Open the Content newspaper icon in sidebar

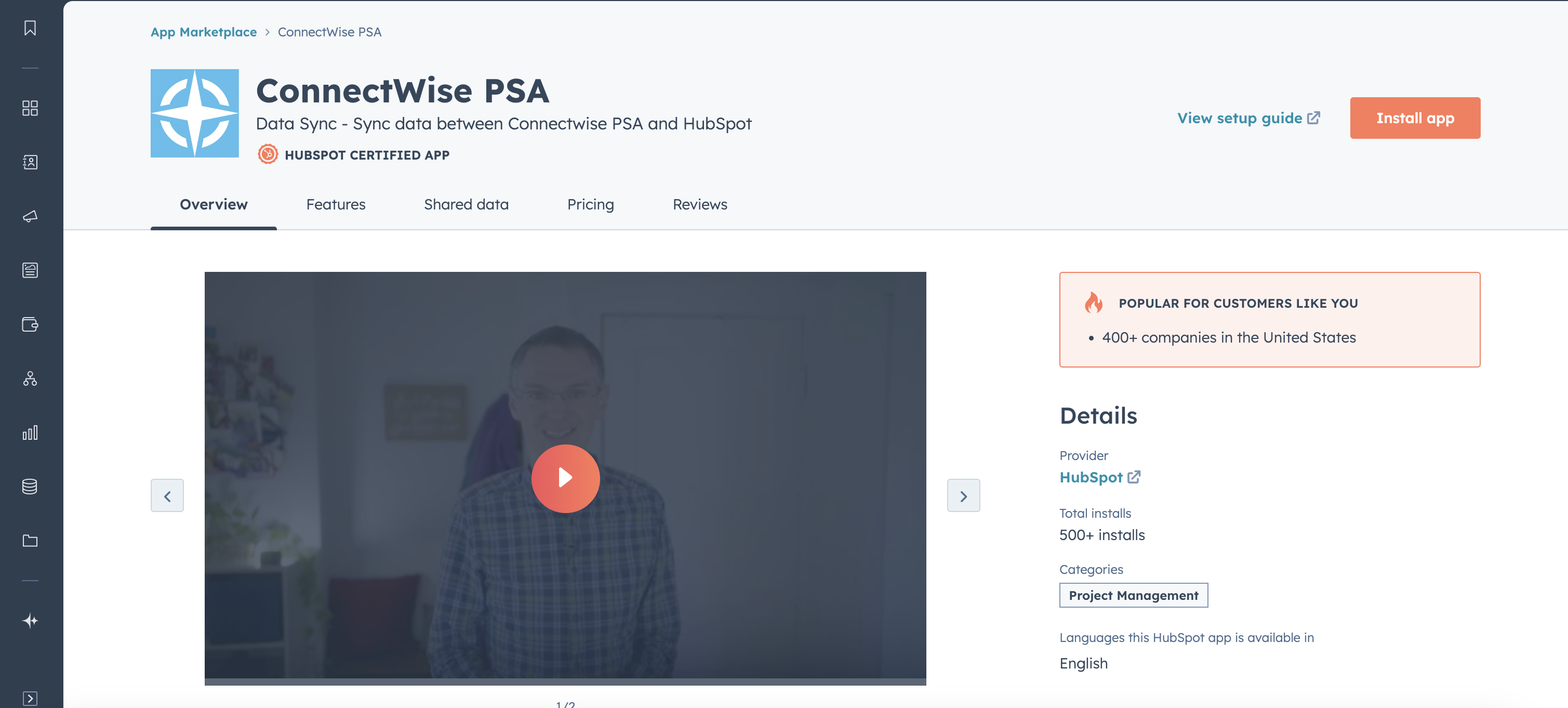coord(30,270)
